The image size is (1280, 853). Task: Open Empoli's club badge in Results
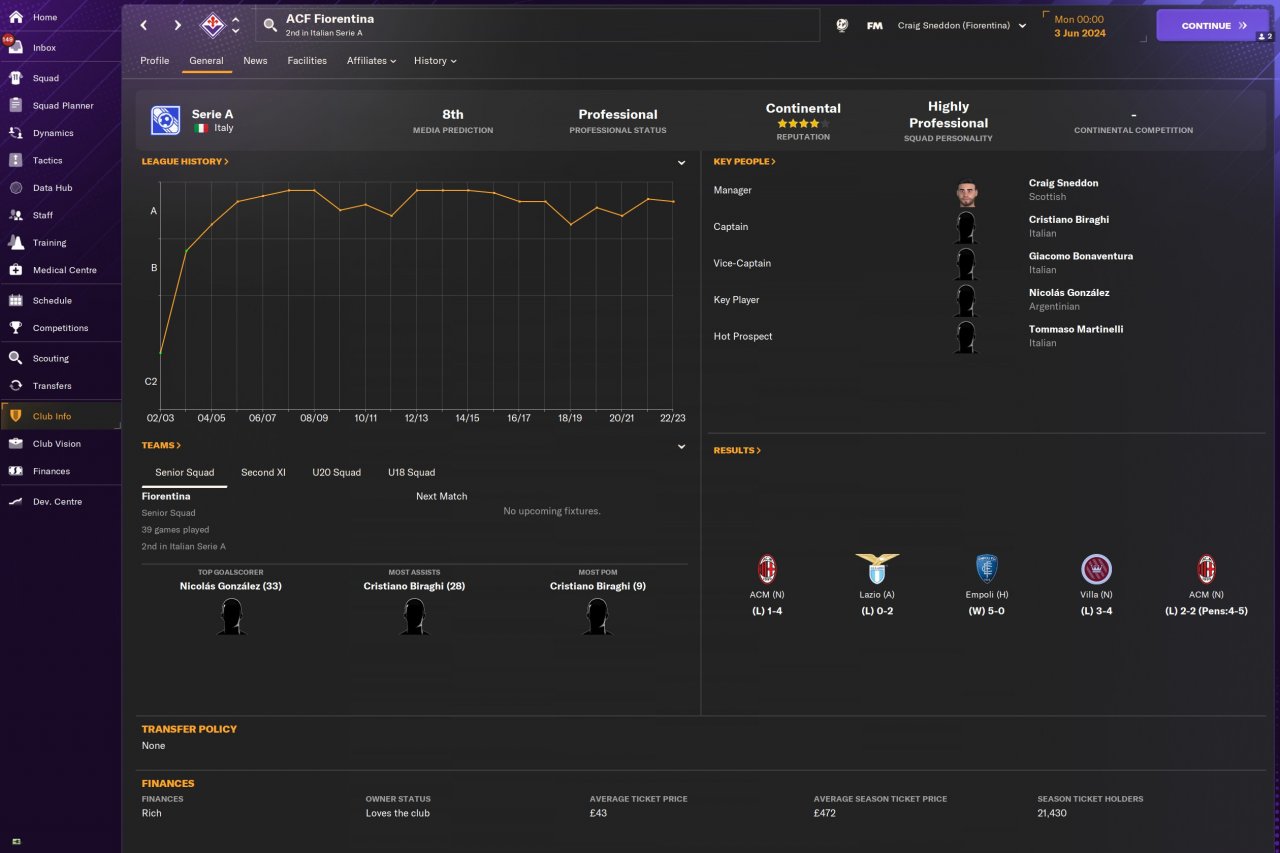[x=987, y=568]
